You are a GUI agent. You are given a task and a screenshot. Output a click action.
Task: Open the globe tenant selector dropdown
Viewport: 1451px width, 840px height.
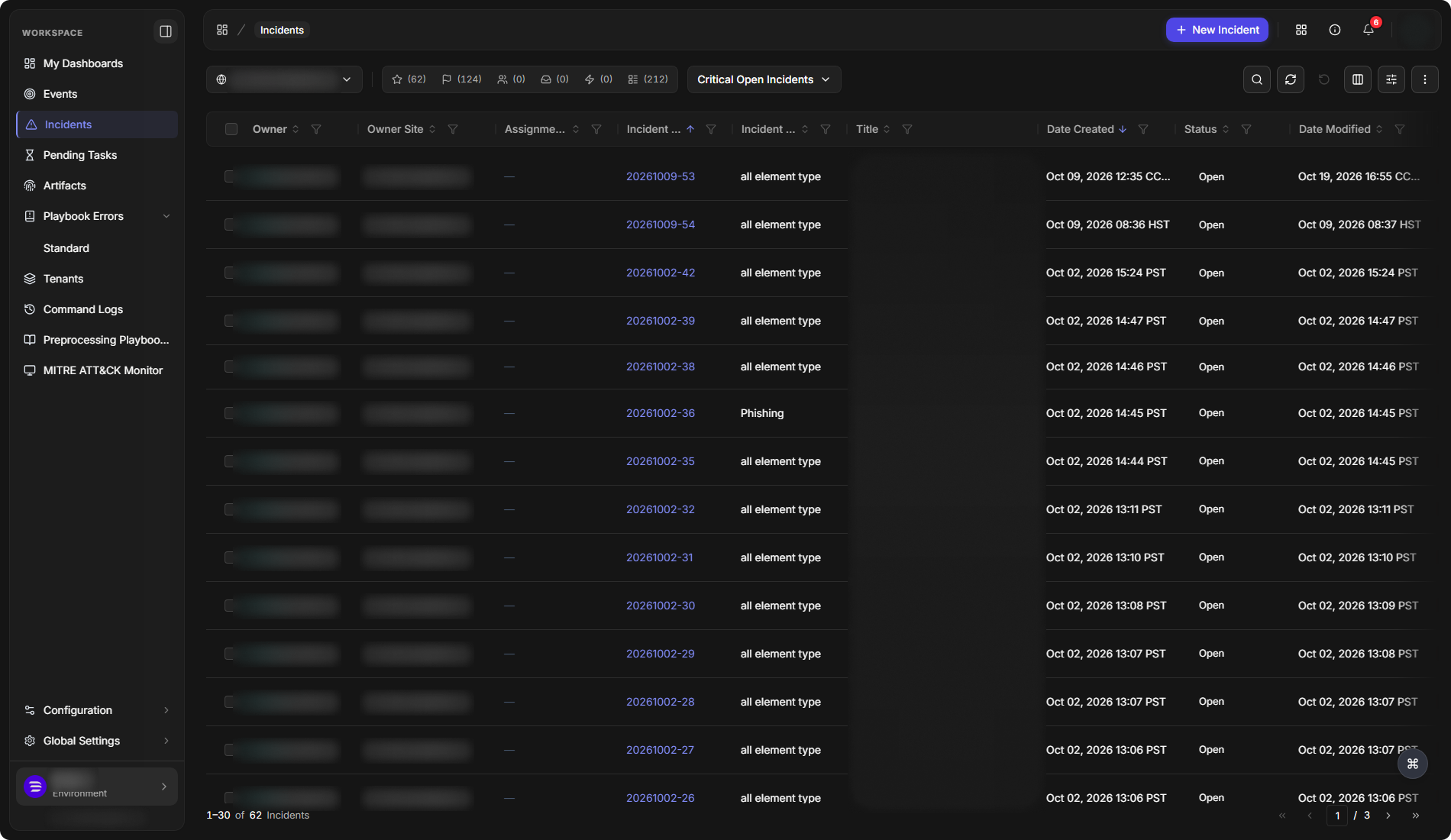tap(284, 79)
